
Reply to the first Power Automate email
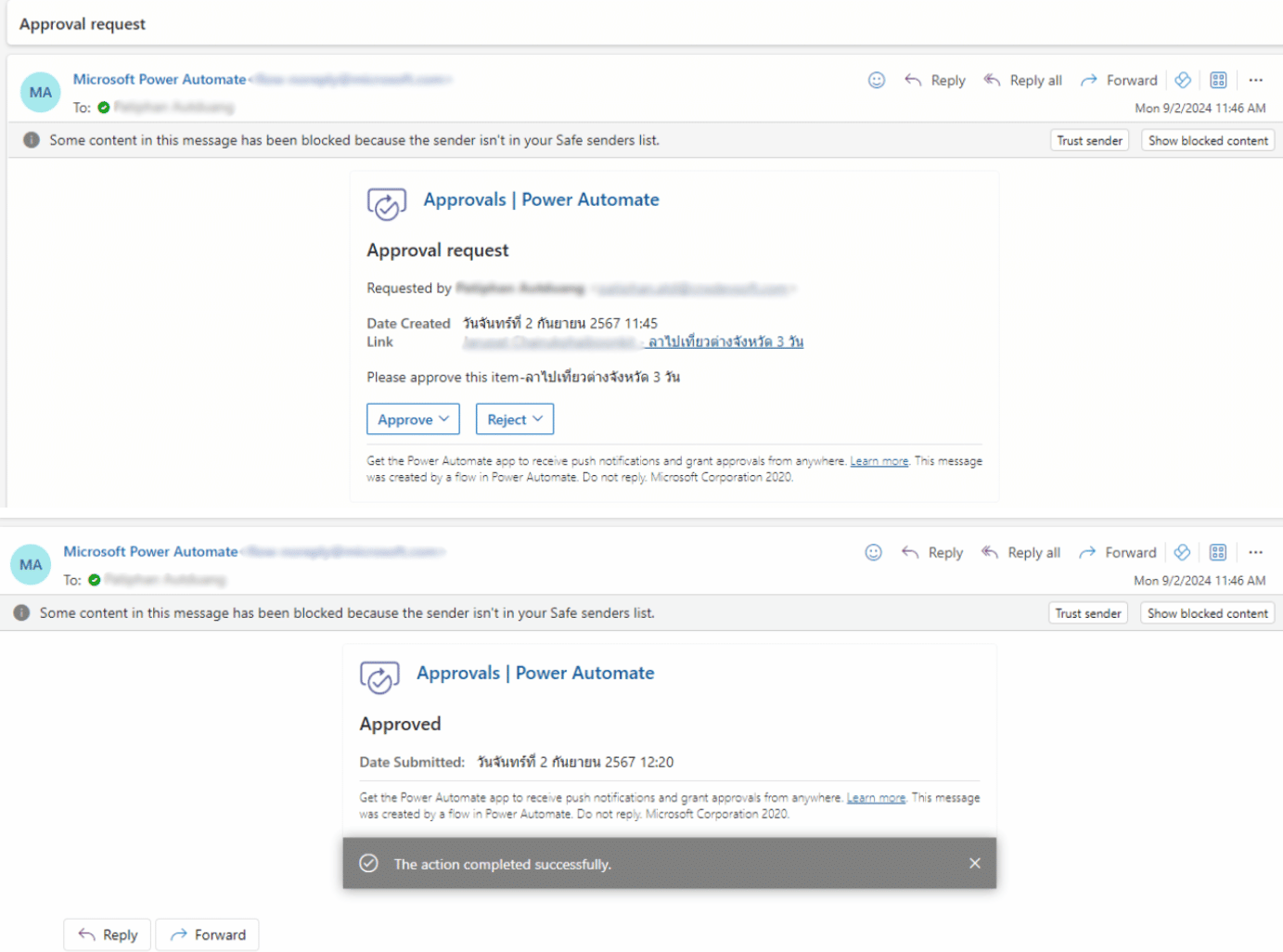pos(934,80)
